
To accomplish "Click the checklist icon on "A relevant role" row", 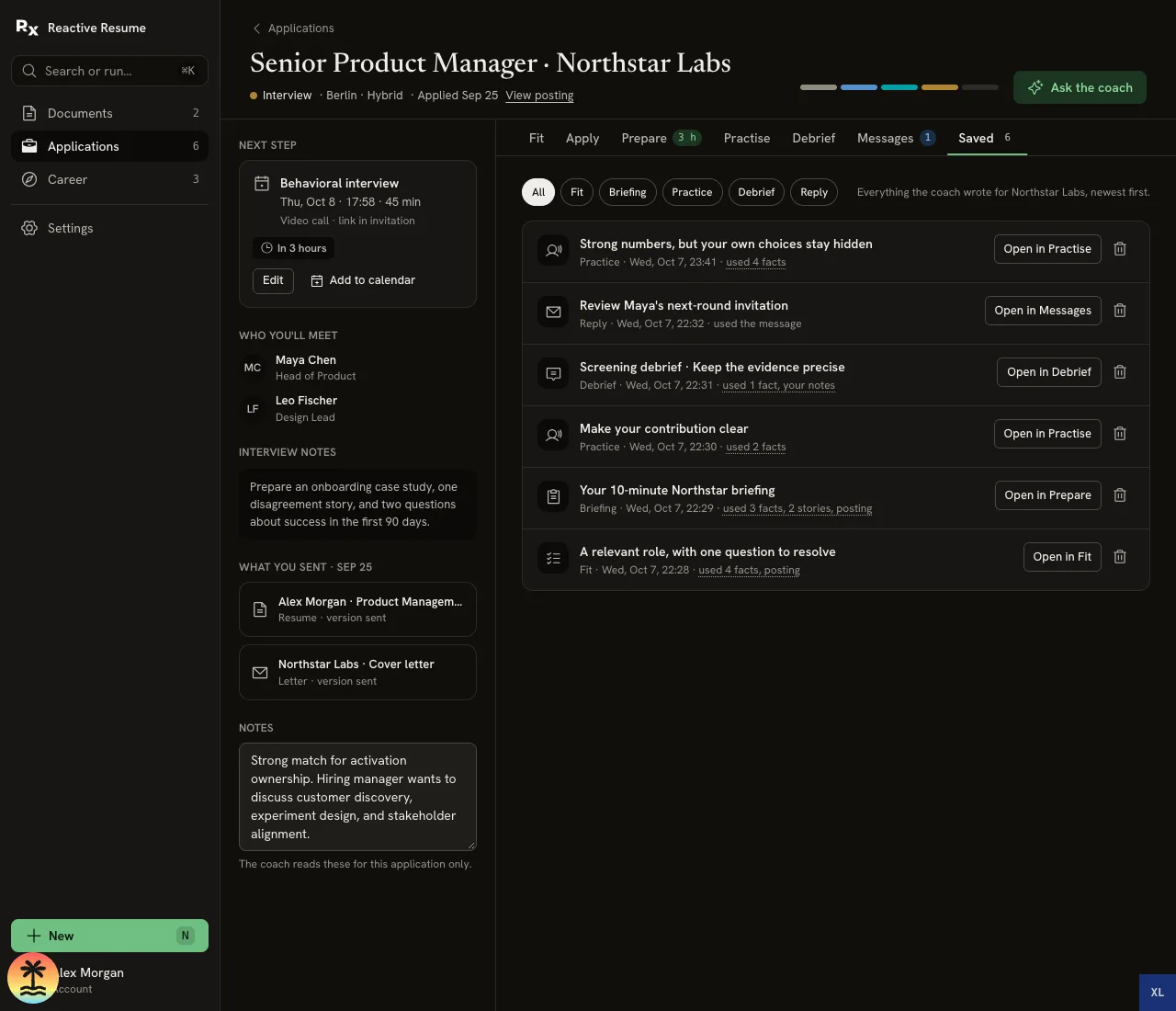I will click(x=553, y=558).
